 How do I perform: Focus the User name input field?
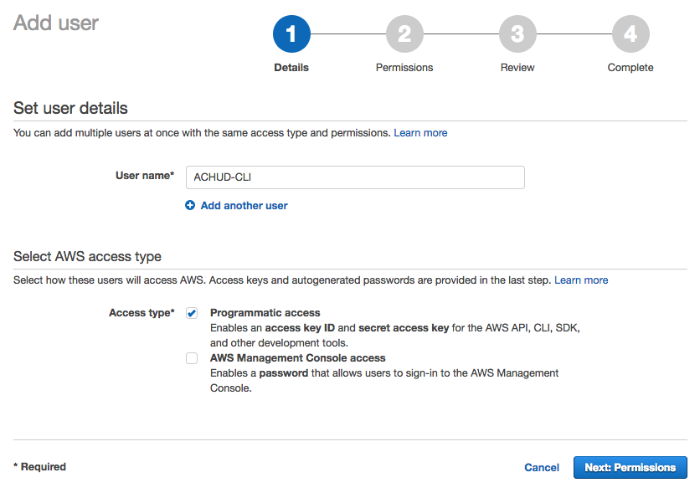355,177
